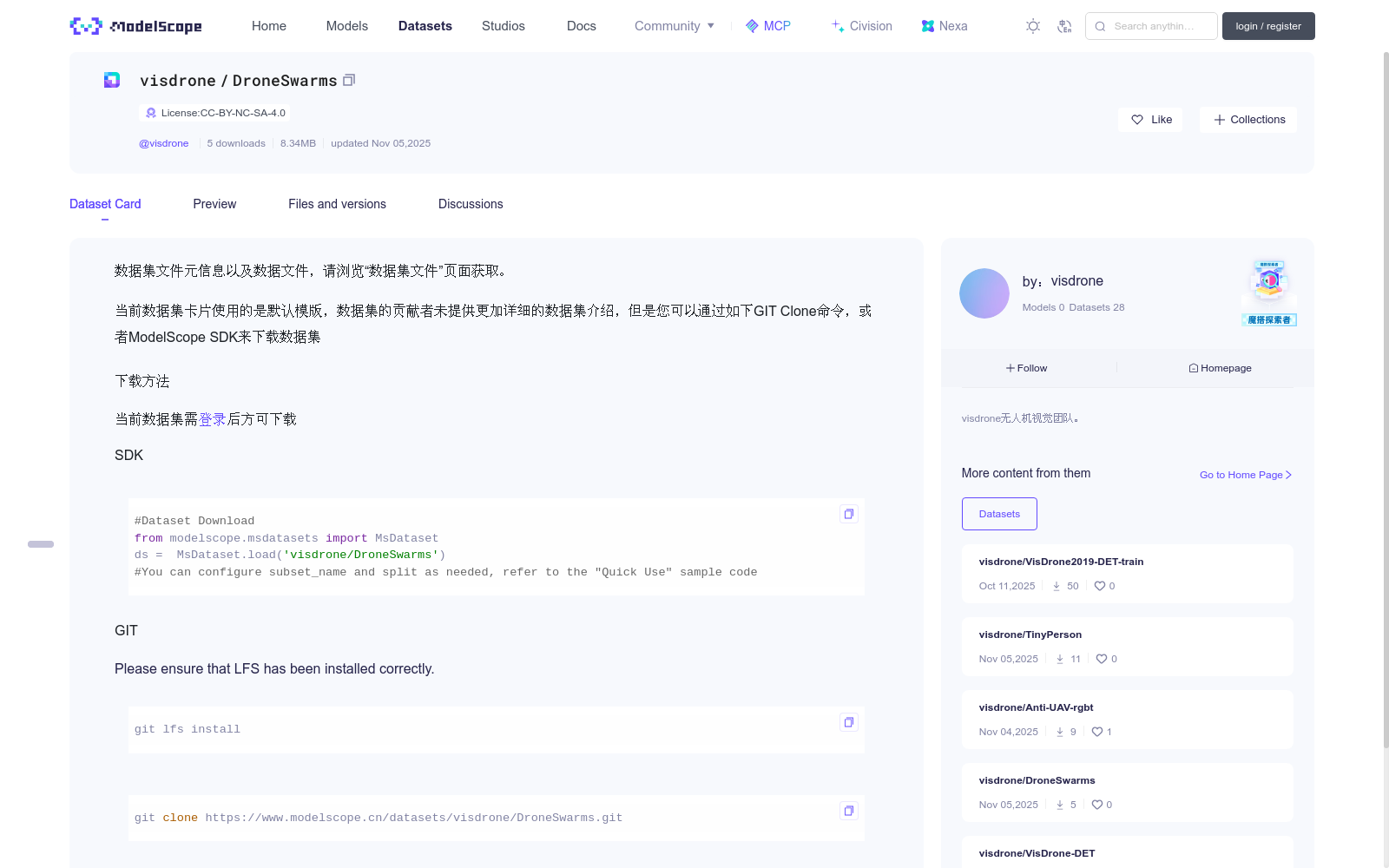Open the Home menu item

coord(269,26)
